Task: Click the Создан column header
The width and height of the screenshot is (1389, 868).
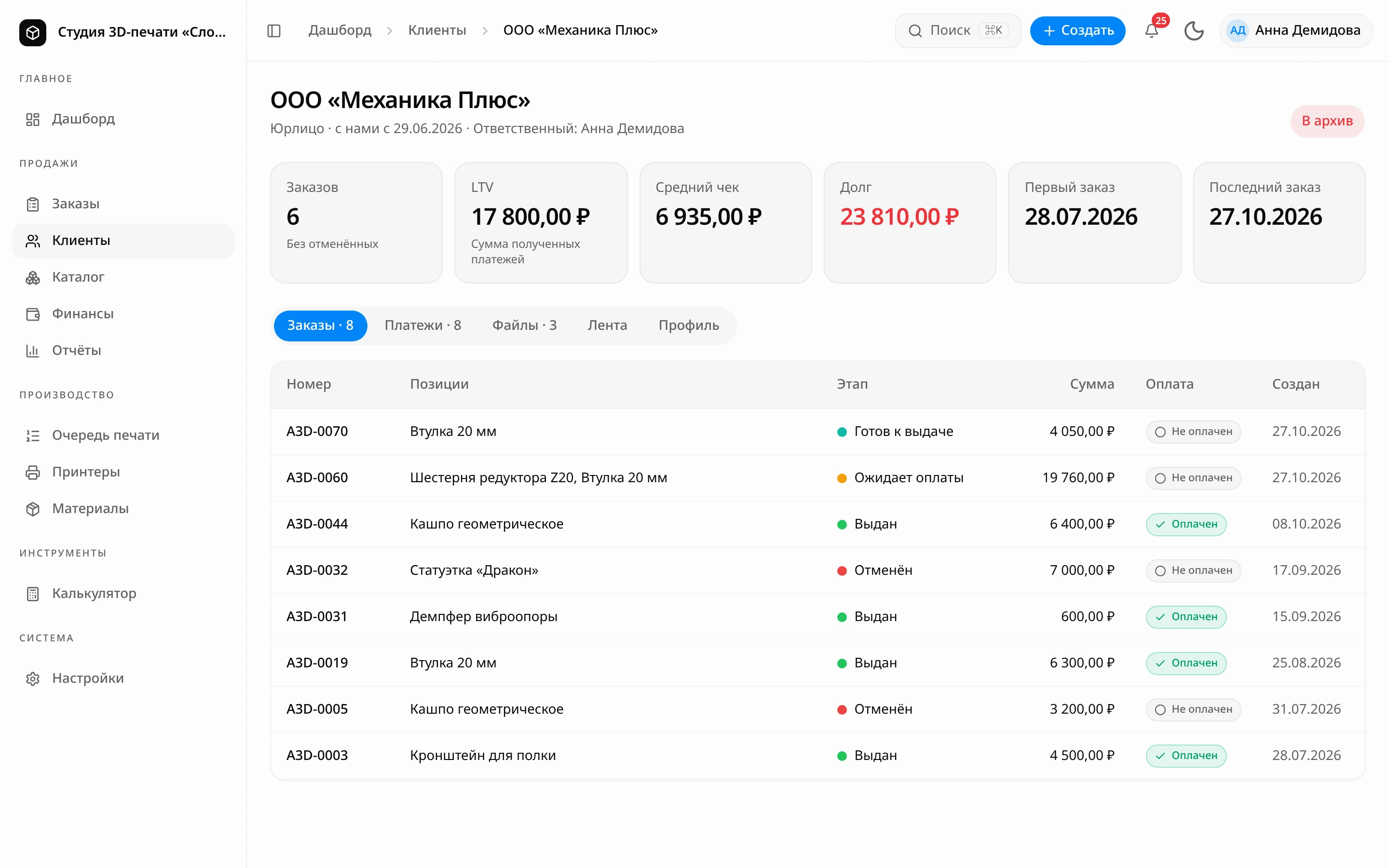Action: (x=1295, y=384)
